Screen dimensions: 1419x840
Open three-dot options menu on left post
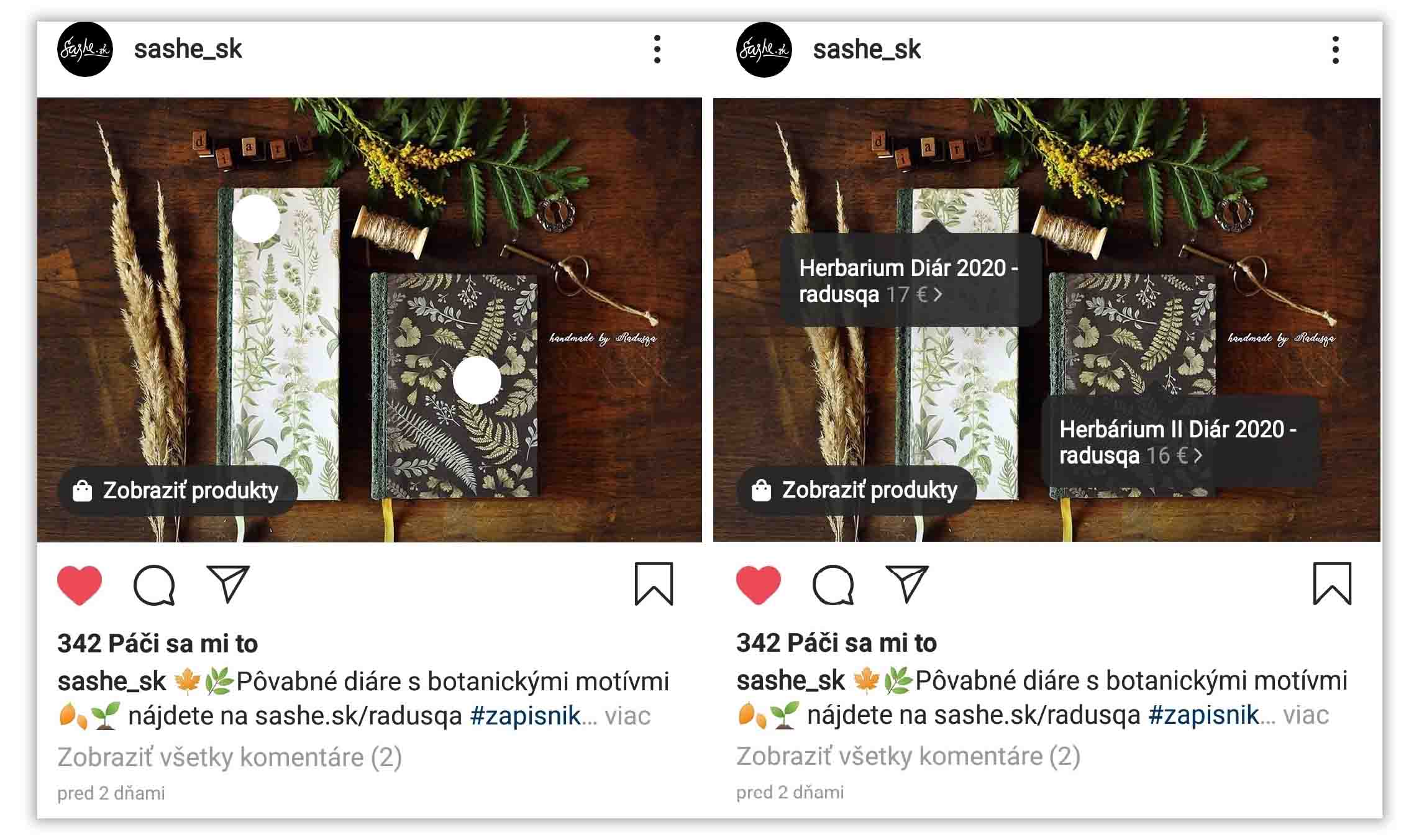[657, 49]
